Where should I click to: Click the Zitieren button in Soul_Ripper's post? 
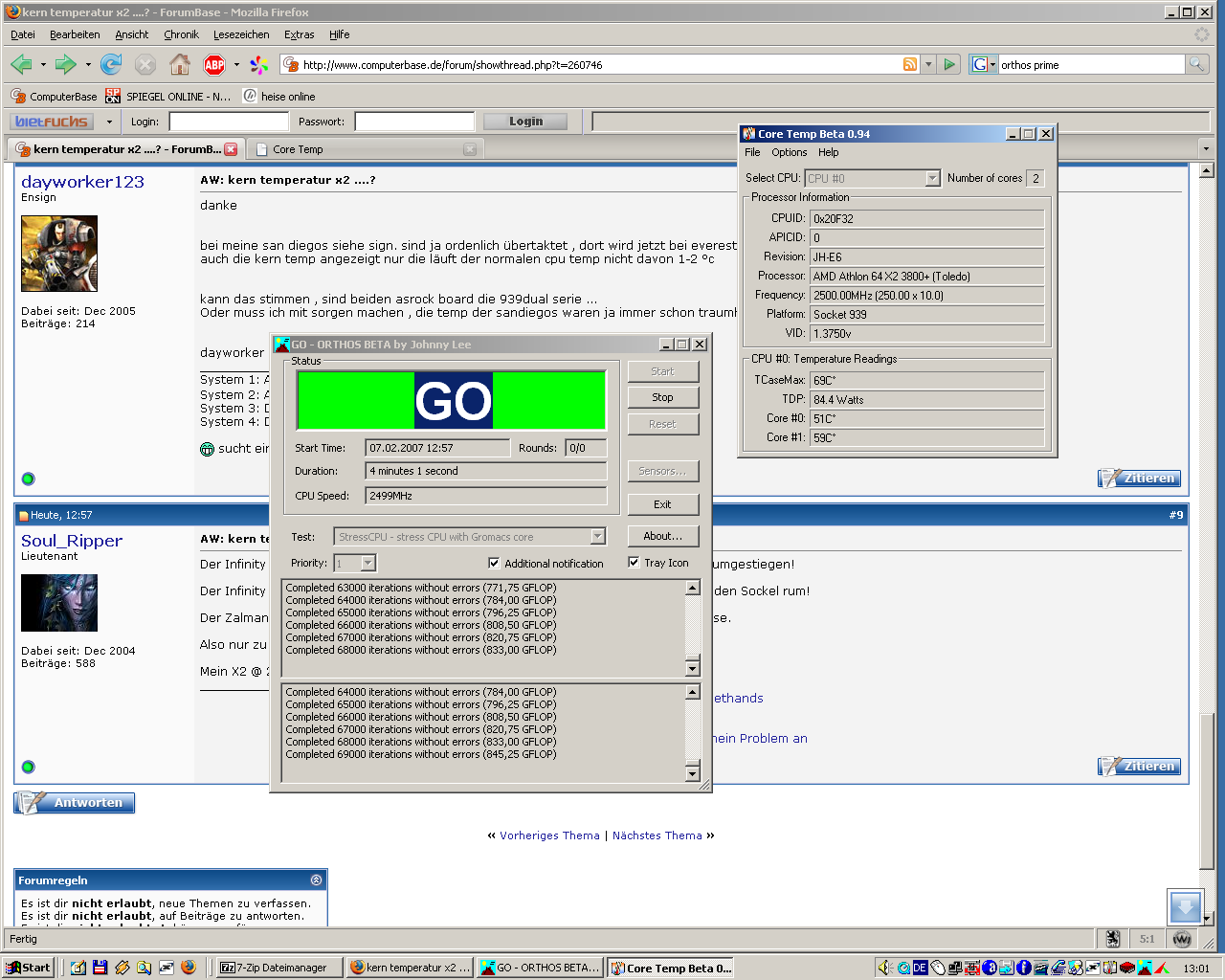(x=1139, y=766)
